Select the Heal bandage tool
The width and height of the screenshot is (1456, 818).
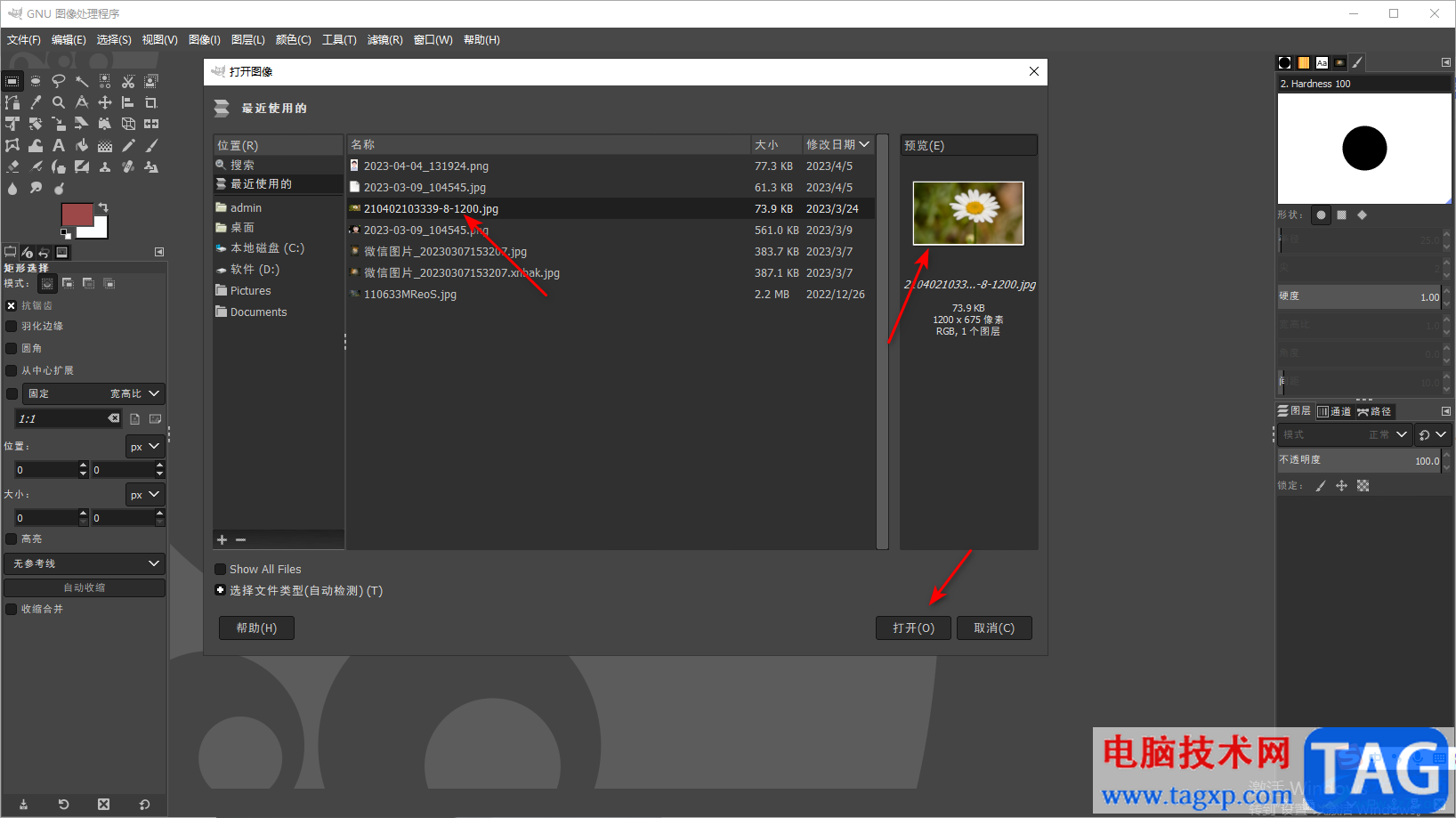pos(128,166)
